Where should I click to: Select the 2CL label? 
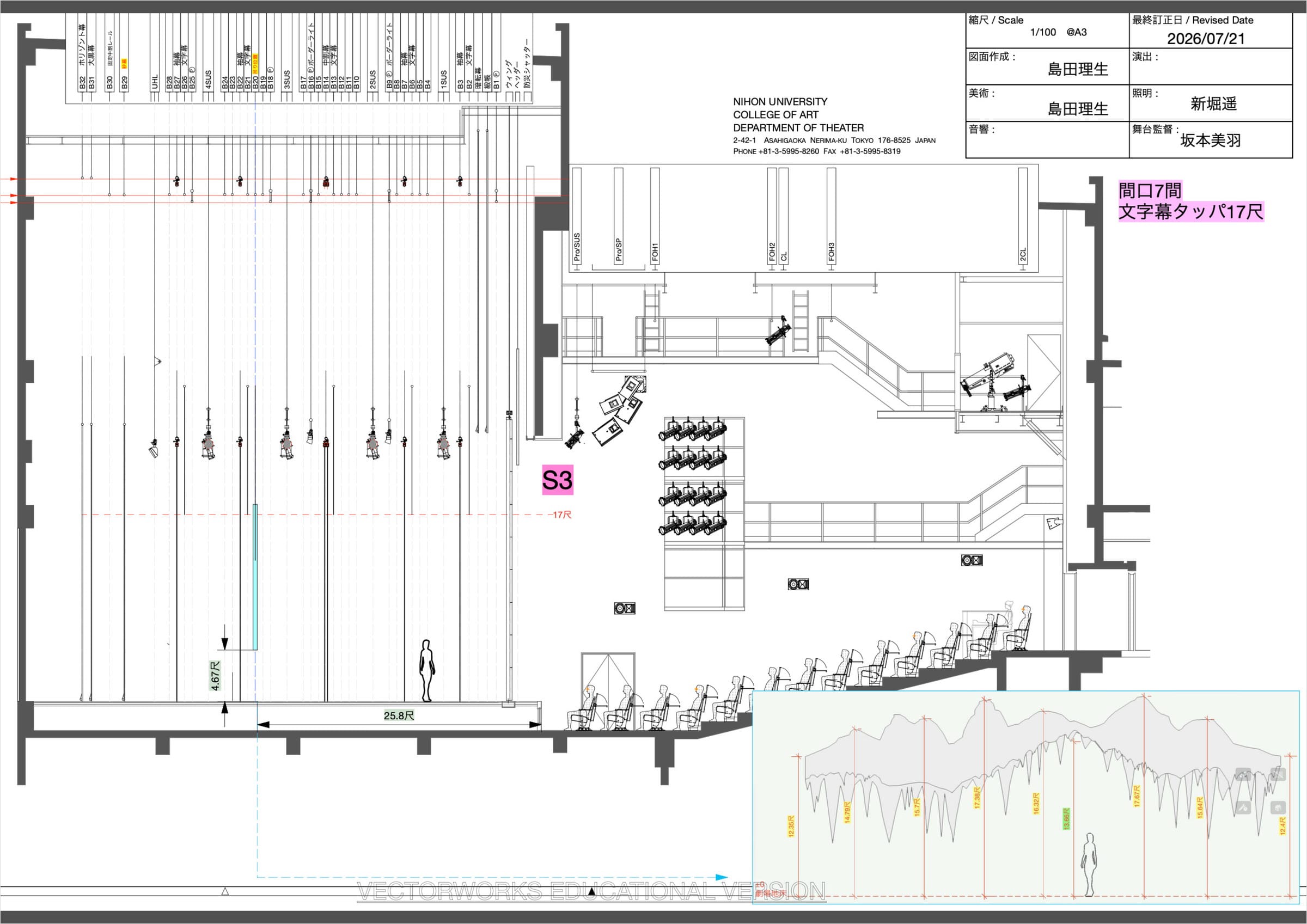click(x=1022, y=254)
